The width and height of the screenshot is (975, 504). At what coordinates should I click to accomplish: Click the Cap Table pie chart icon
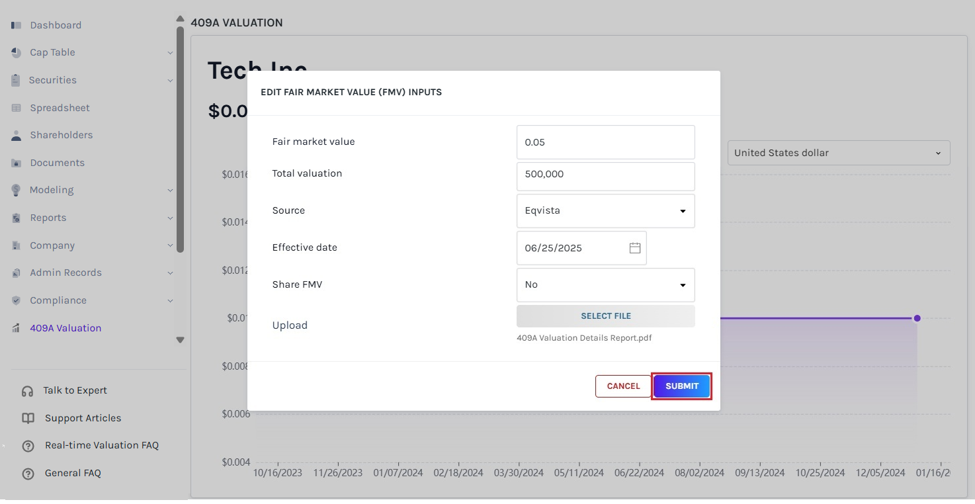tap(16, 53)
